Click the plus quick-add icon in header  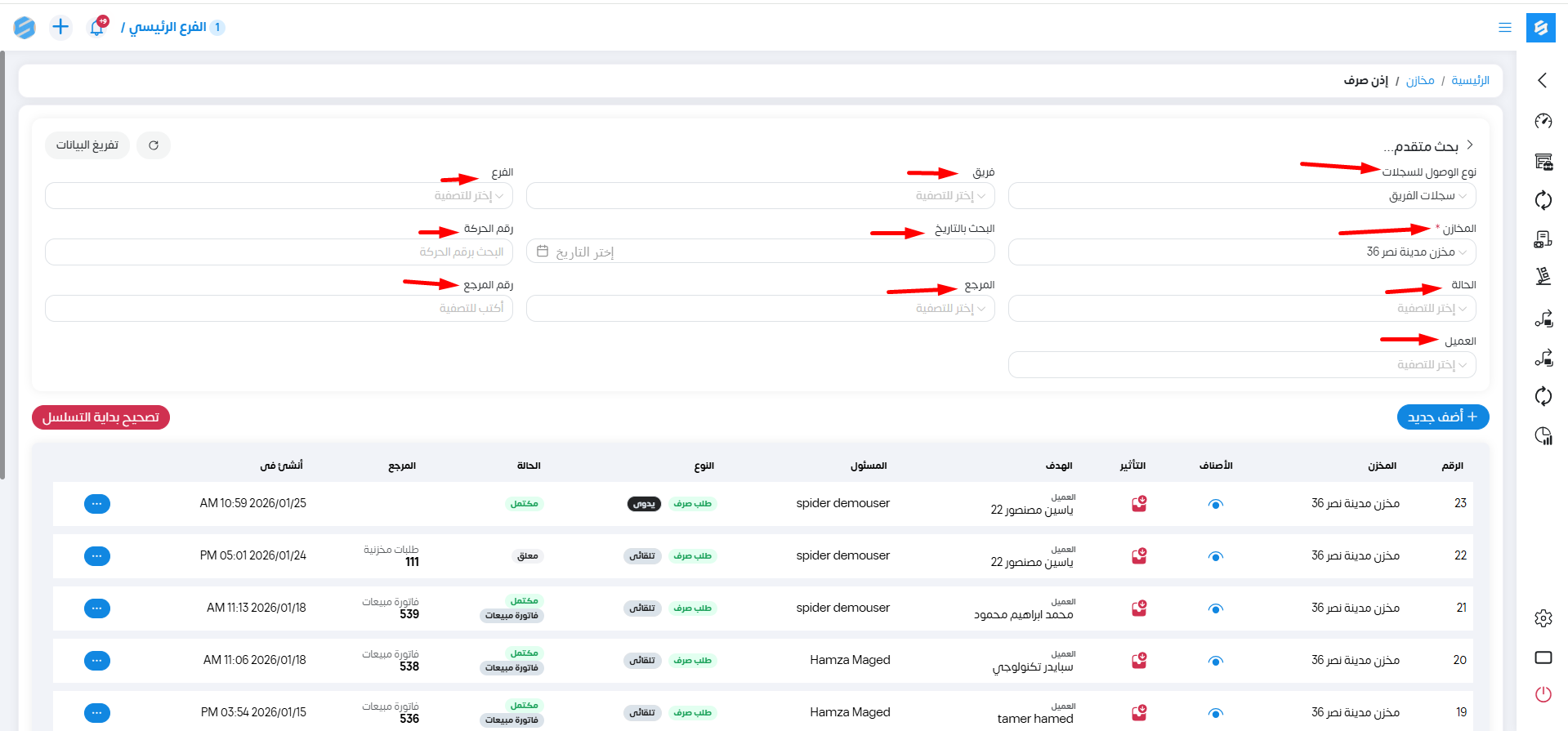pos(60,27)
